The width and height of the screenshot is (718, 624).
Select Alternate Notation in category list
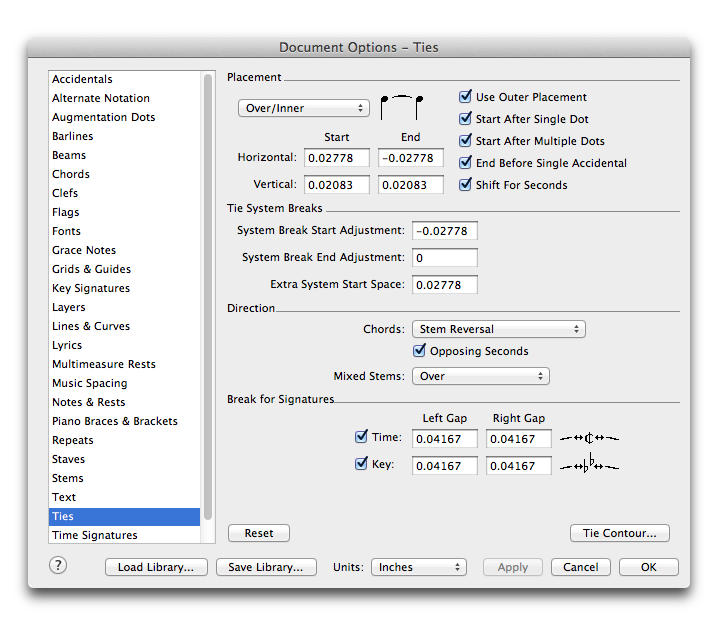point(125,98)
